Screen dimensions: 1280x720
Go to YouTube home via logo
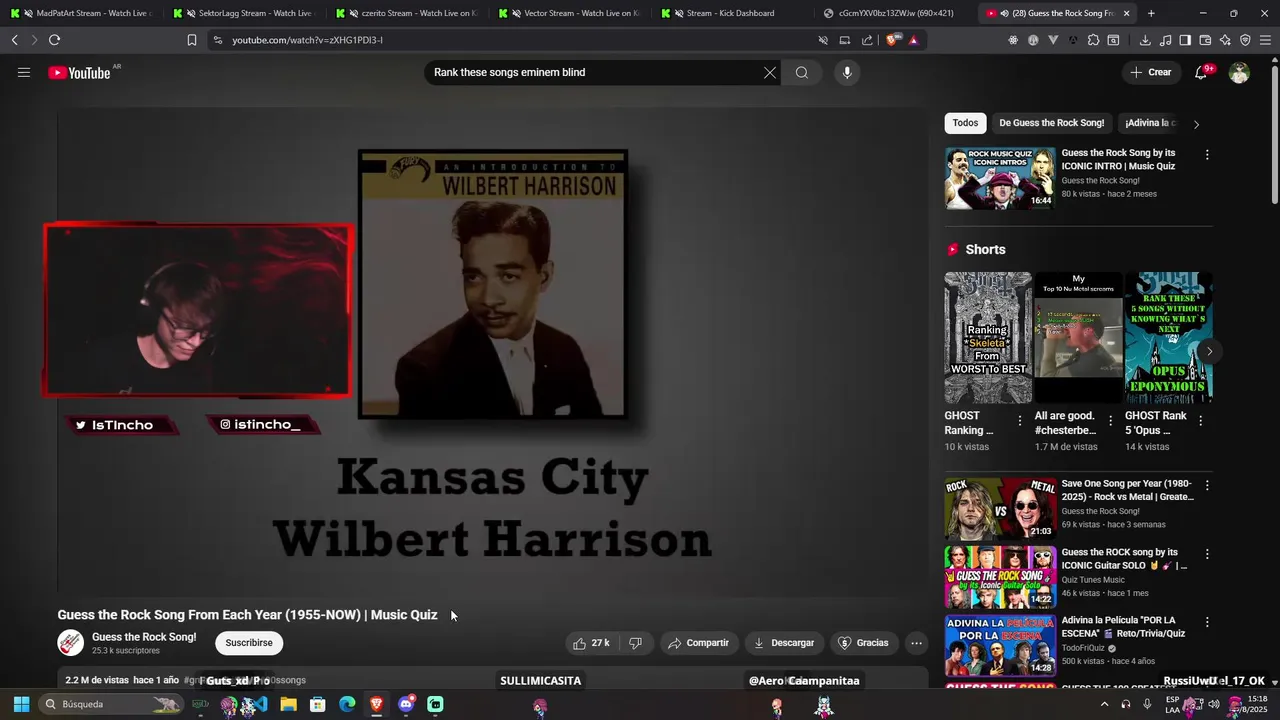(x=79, y=72)
